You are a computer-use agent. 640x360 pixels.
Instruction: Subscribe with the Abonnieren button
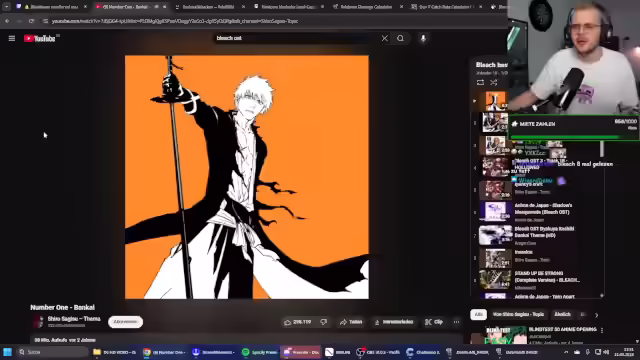pos(125,322)
